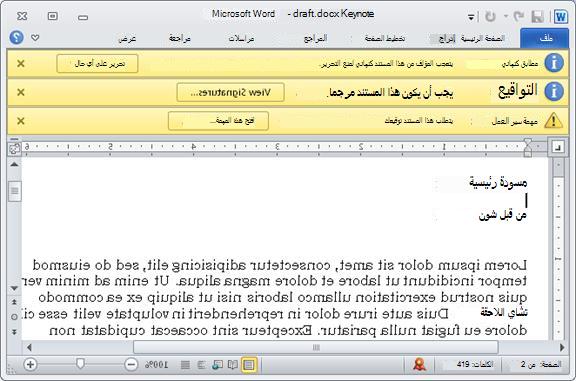Close the workflow task warning bar
This screenshot has width=576, height=381.
click(21, 121)
